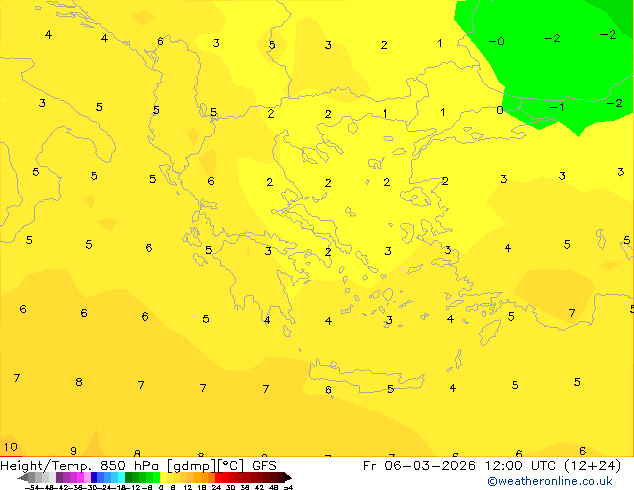Screen dimensions: 634x490
Task: Click the gray left arrow of color scale
Action: 22,478
